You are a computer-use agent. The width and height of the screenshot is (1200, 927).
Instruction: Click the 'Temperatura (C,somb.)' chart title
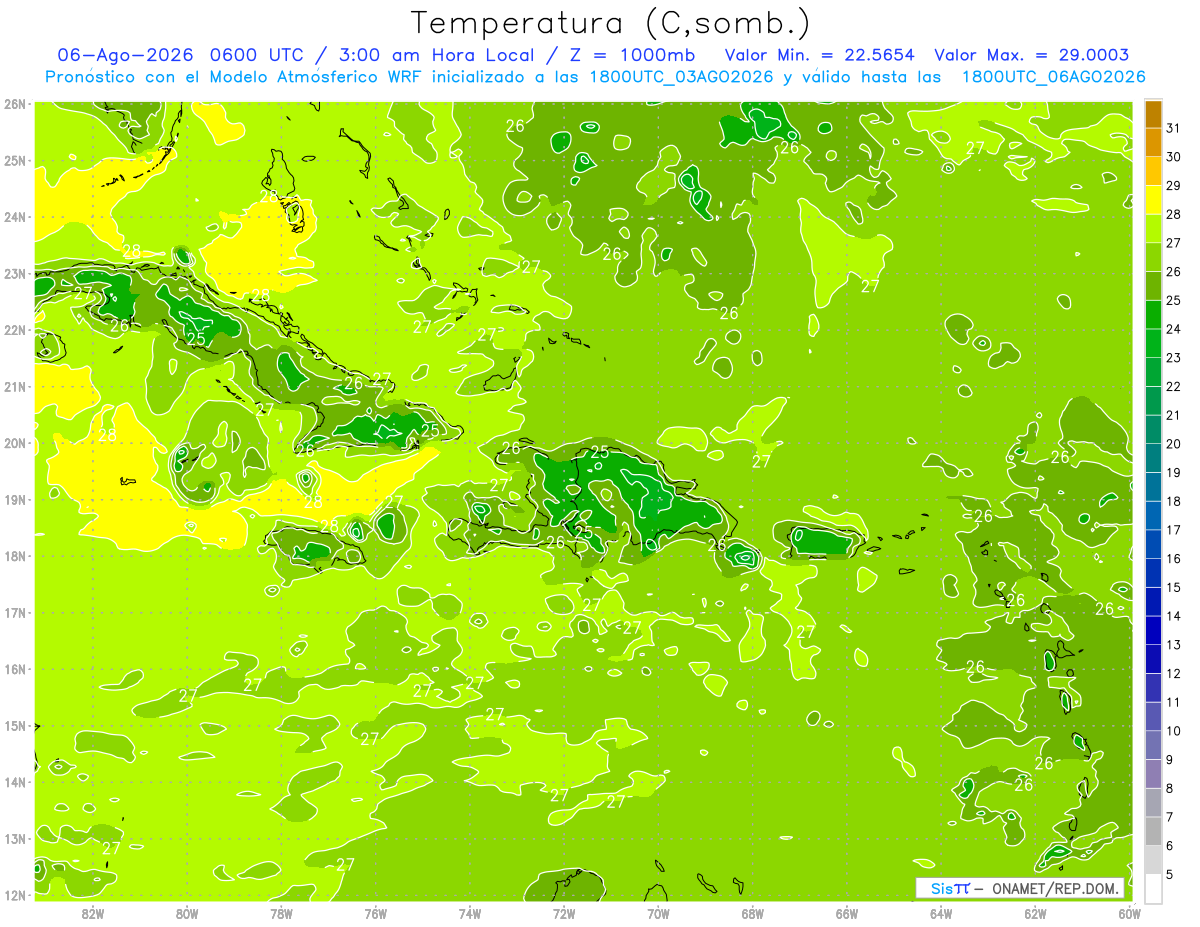[x=611, y=23]
